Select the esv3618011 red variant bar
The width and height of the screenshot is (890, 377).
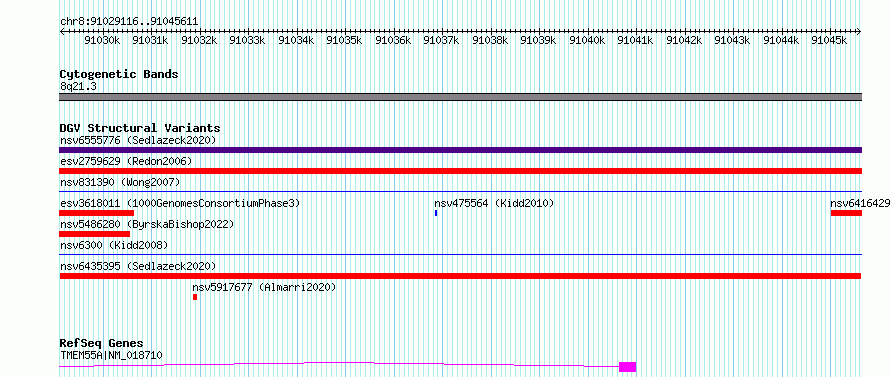96,213
